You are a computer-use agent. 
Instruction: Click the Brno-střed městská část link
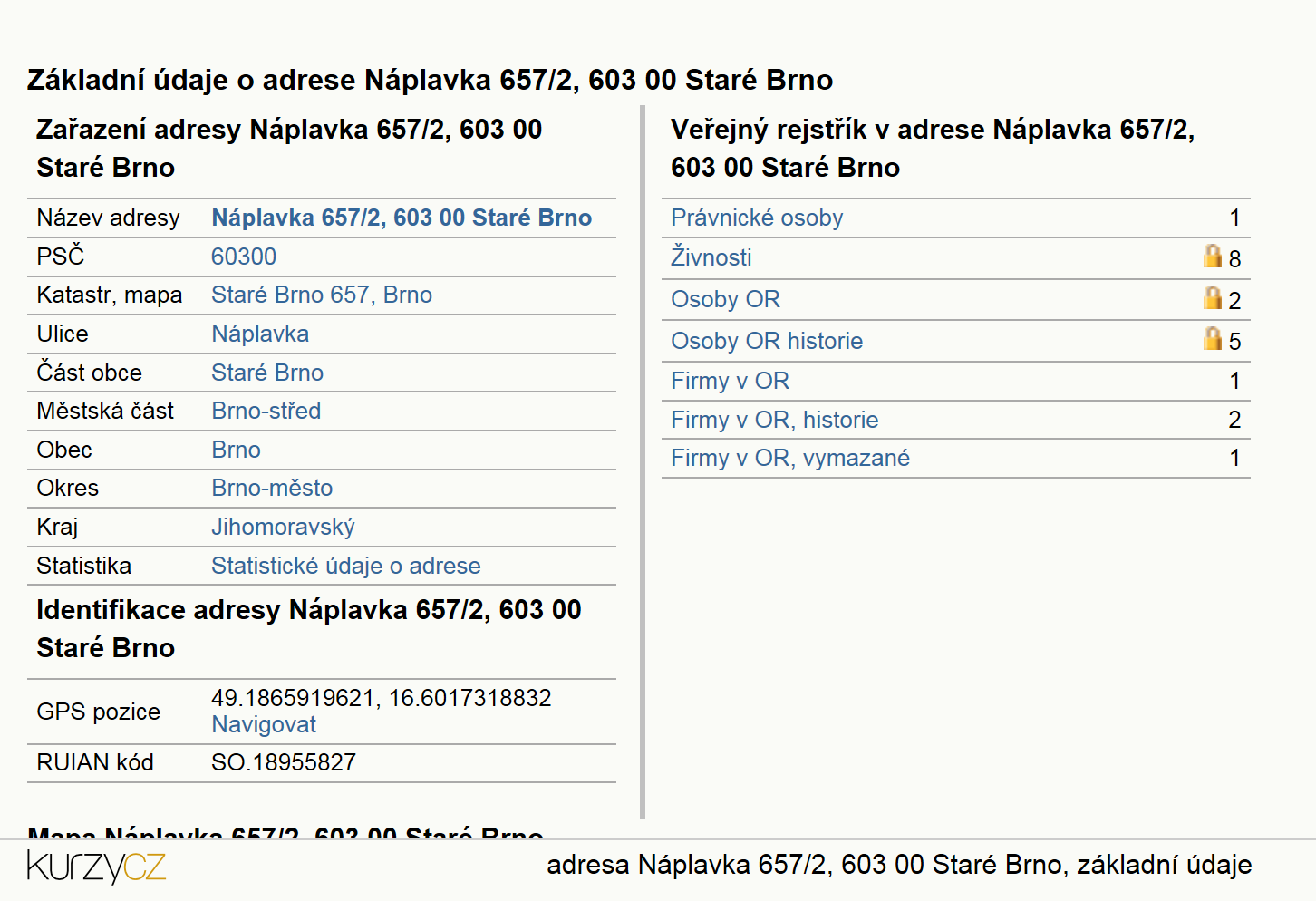(266, 411)
